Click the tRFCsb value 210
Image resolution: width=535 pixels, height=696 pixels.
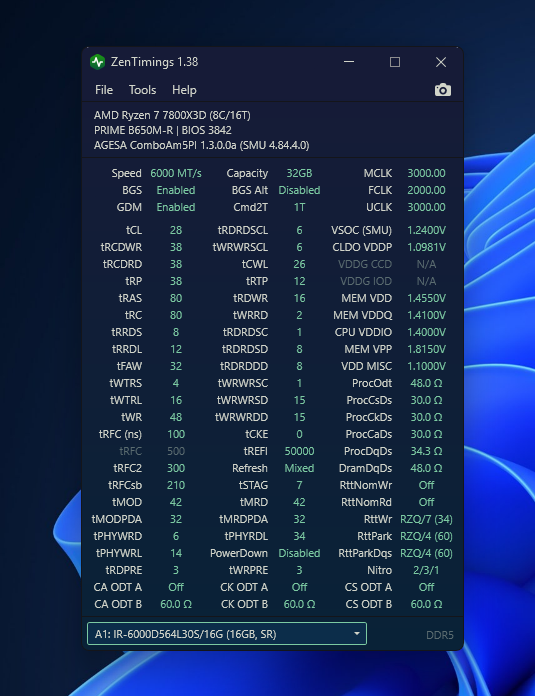pyautogui.click(x=176, y=486)
